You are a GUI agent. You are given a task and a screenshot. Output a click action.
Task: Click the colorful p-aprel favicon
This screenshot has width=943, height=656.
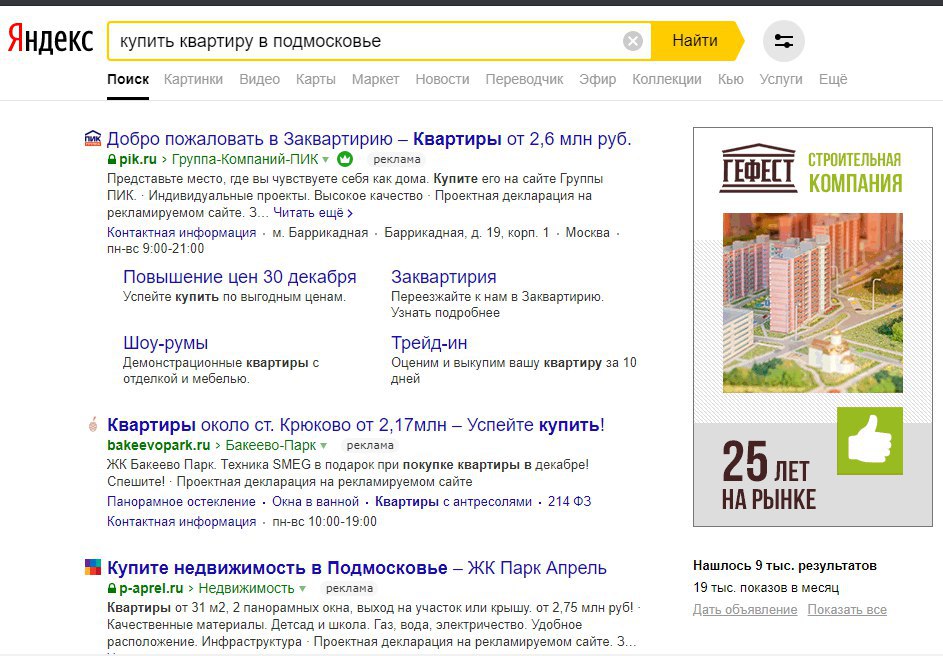point(93,567)
